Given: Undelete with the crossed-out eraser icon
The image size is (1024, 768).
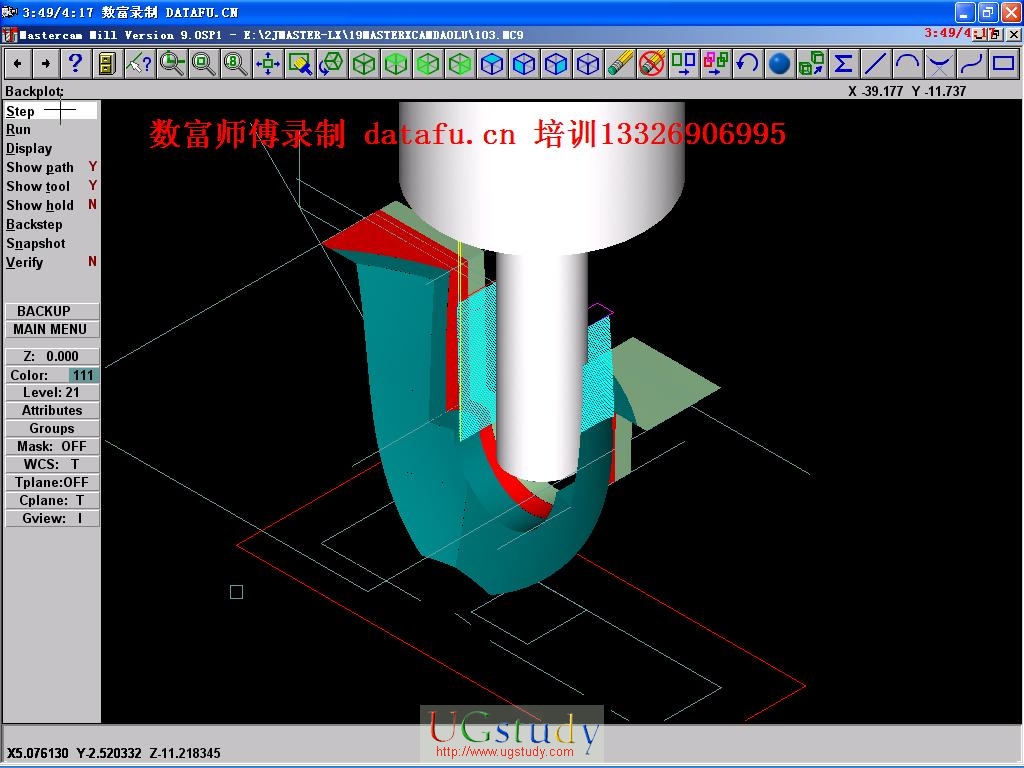Looking at the screenshot, I should pos(652,63).
